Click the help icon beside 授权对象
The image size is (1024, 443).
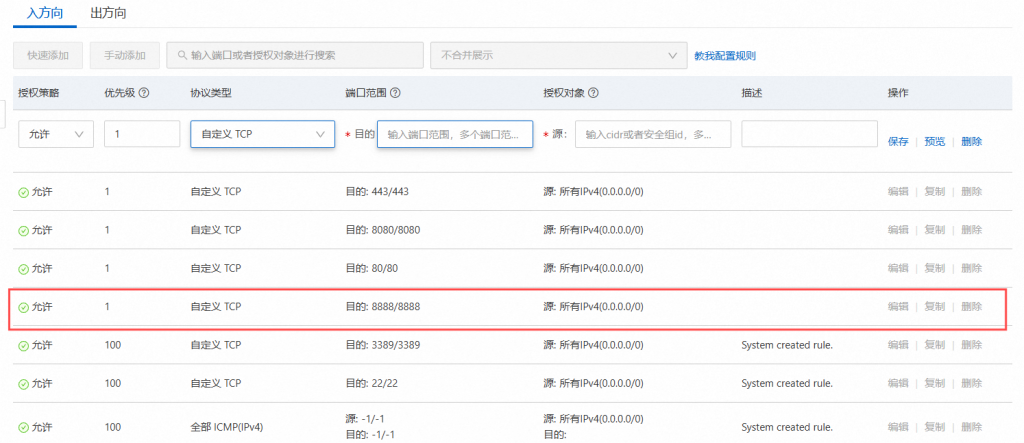click(x=593, y=93)
